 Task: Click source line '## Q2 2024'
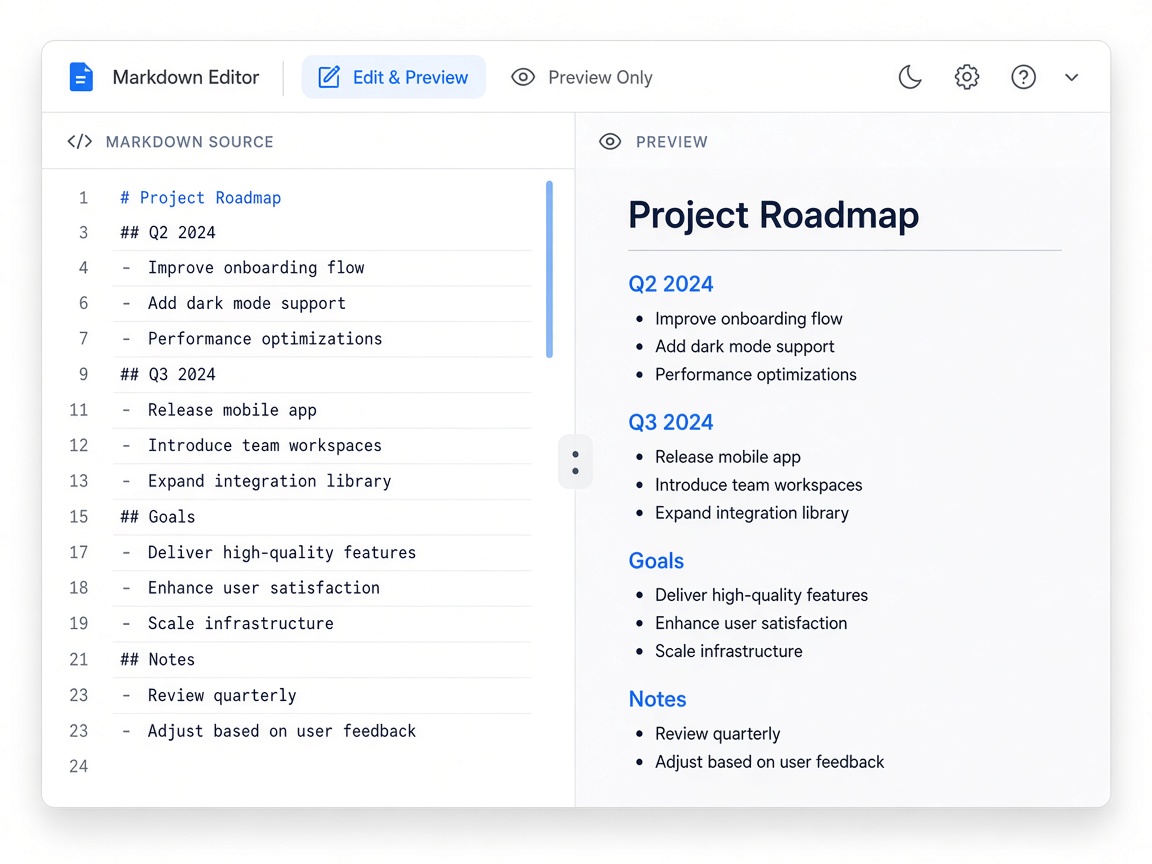pyautogui.click(x=168, y=233)
